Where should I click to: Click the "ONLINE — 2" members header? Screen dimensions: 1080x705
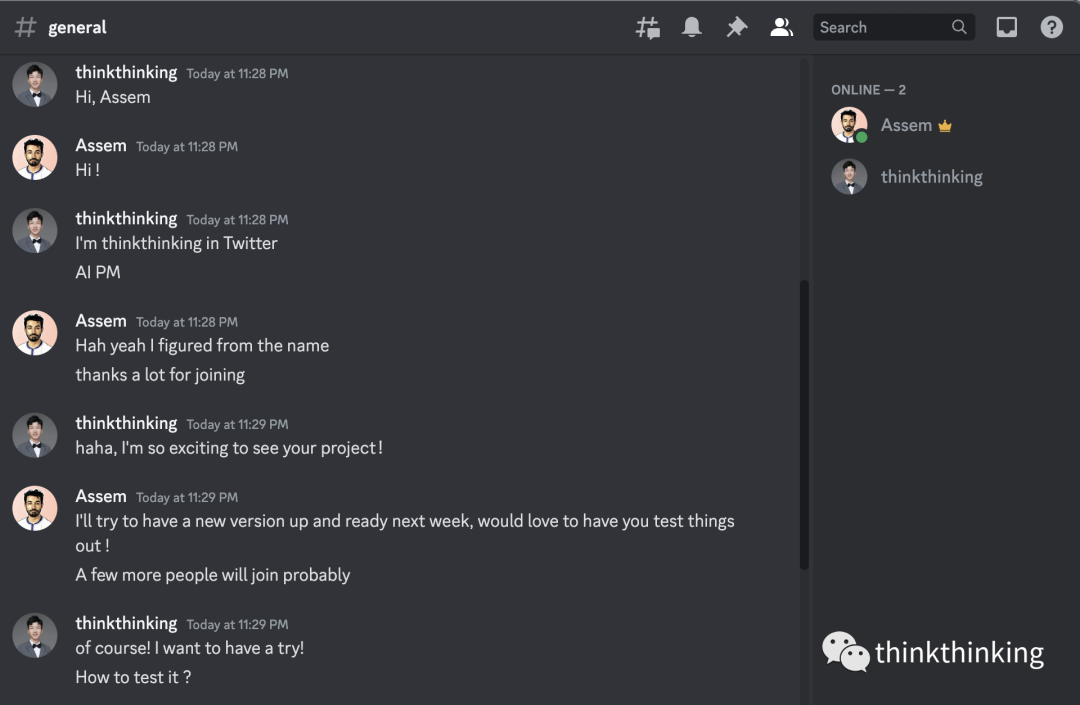pyautogui.click(x=868, y=90)
